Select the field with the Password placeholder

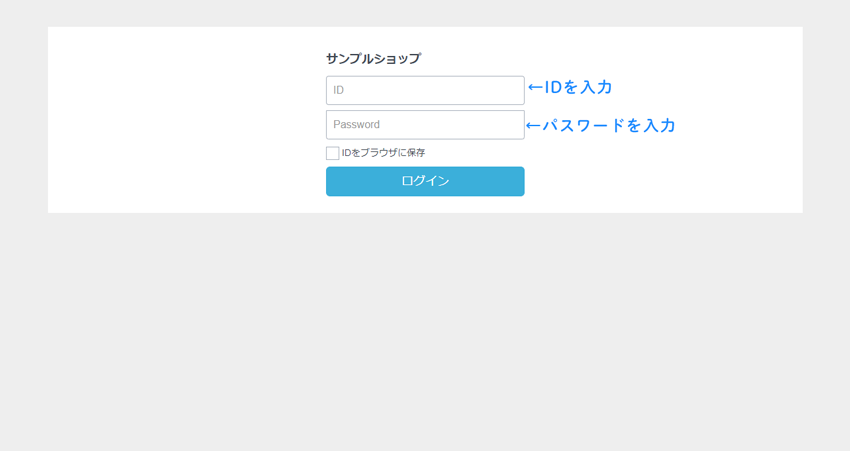424,125
